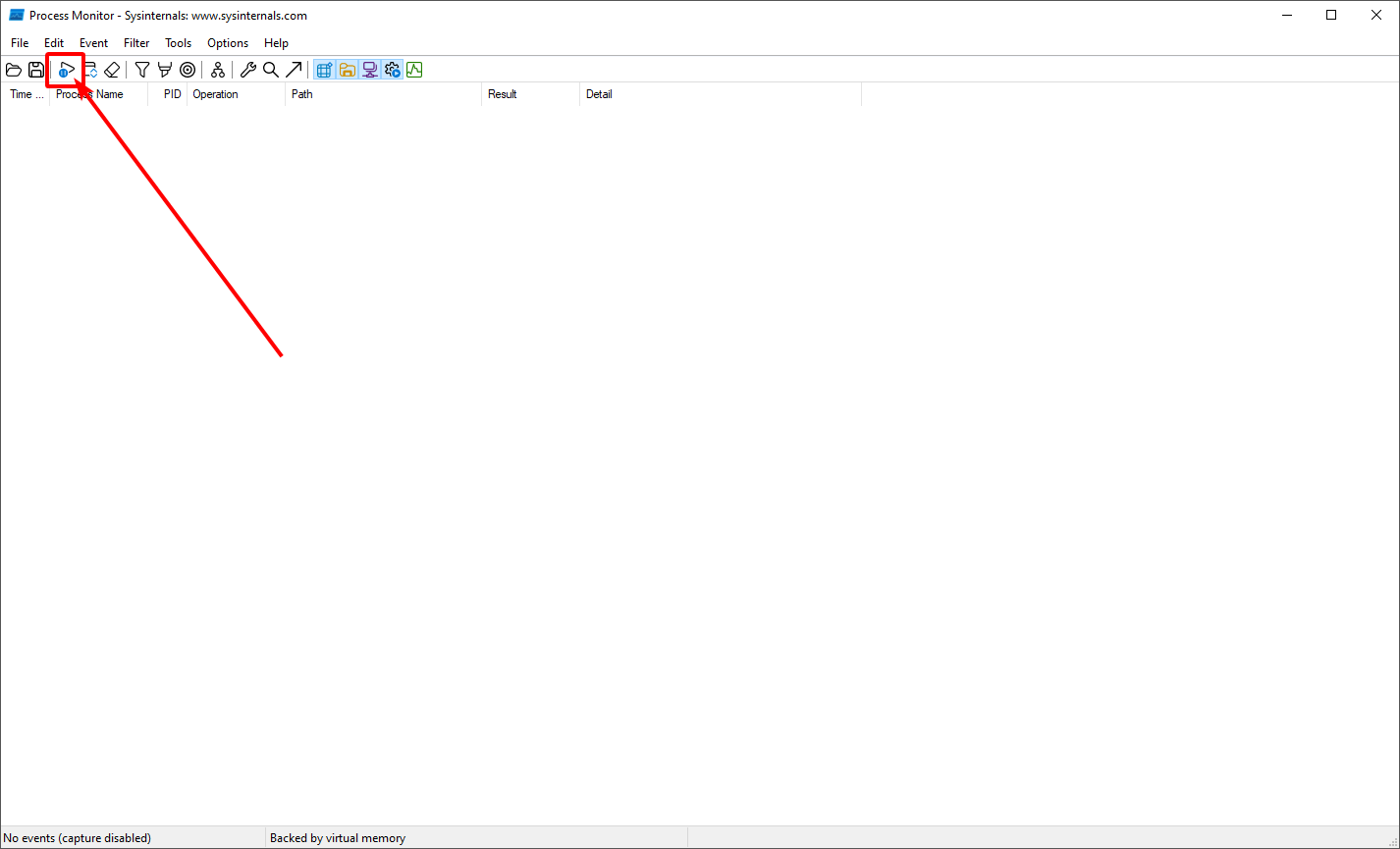Open the Filter dialog via funnel icon

pyautogui.click(x=141, y=69)
